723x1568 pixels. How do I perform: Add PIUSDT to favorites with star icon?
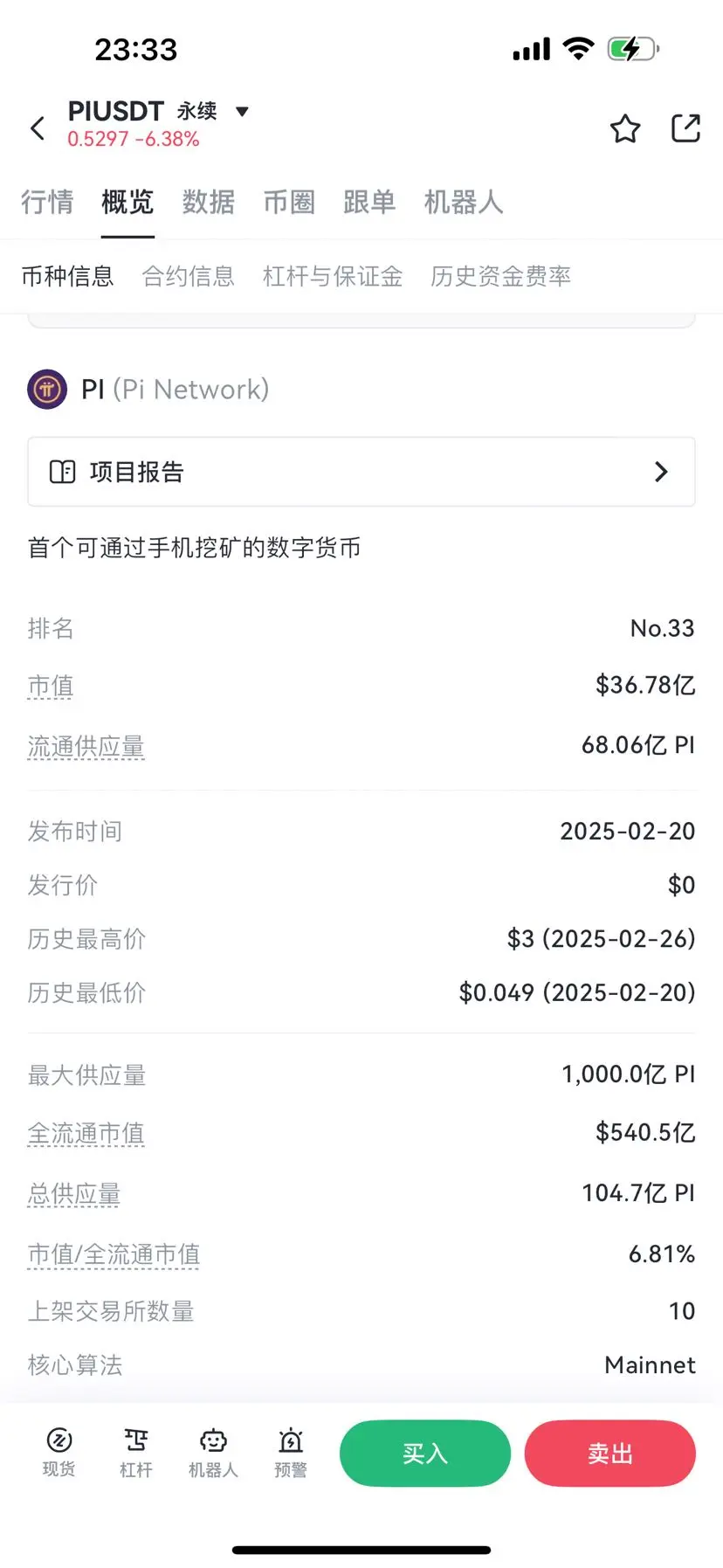(625, 128)
